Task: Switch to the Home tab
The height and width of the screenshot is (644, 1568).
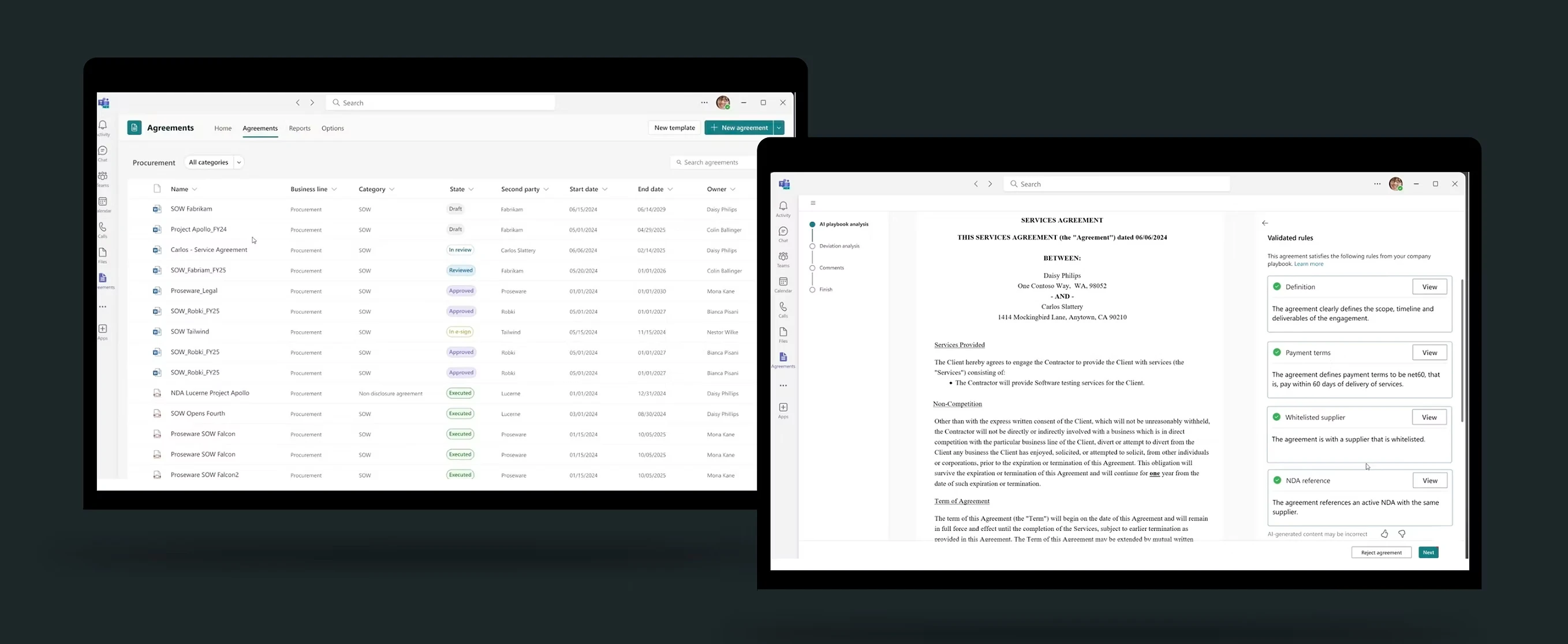Action: [223, 129]
